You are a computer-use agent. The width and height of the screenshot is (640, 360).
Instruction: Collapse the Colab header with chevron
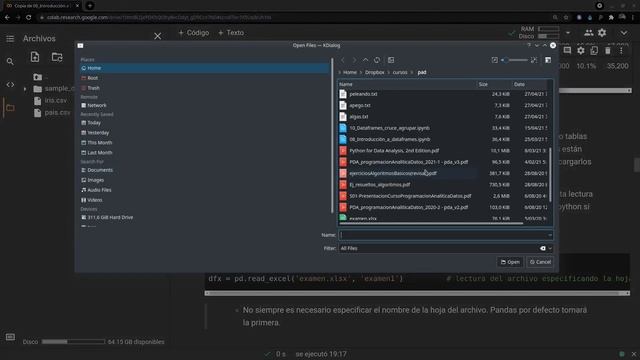[x=624, y=33]
